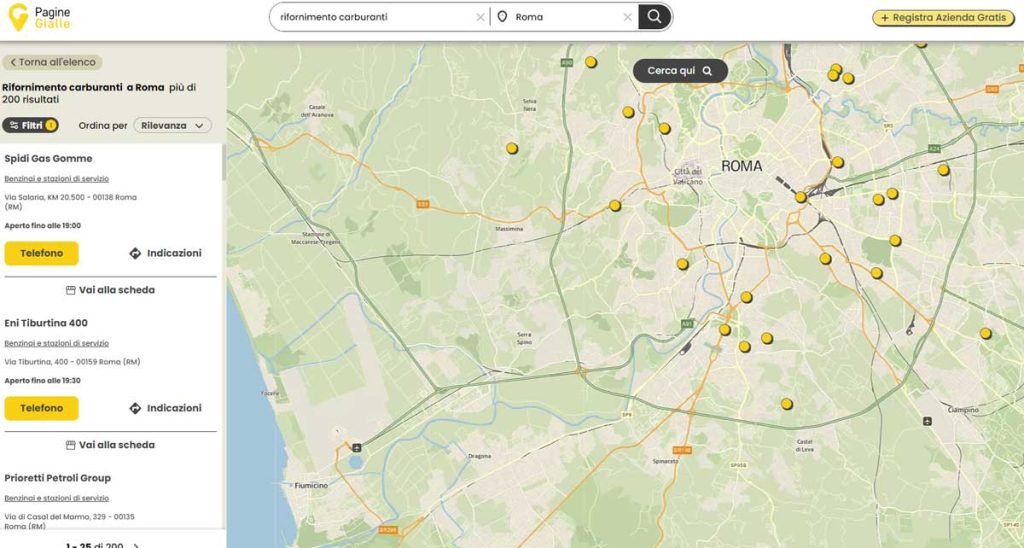Open Eni Tiburtina 400 listing title
1024x548 pixels.
point(46,323)
